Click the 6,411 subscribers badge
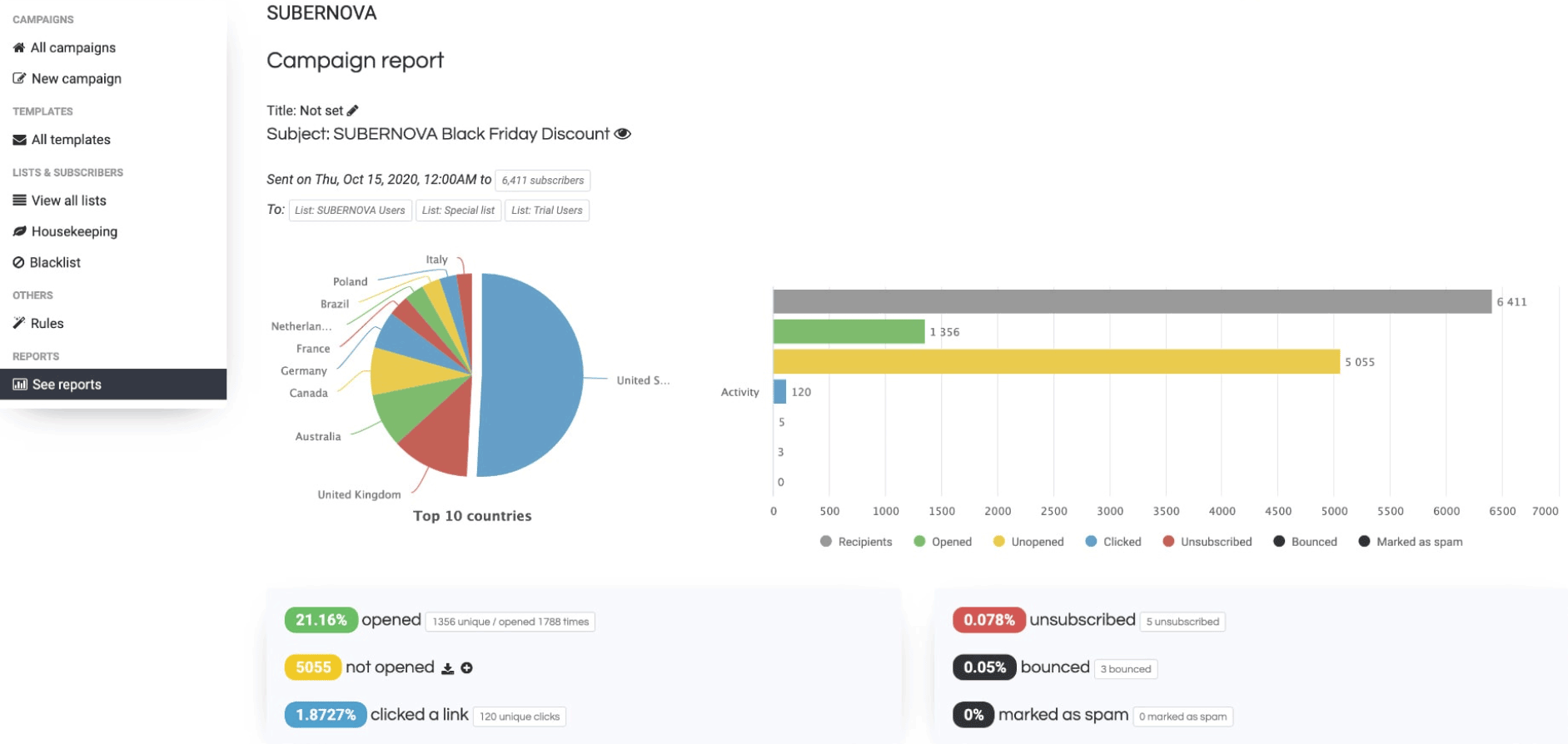The image size is (1568, 744). pyautogui.click(x=543, y=181)
